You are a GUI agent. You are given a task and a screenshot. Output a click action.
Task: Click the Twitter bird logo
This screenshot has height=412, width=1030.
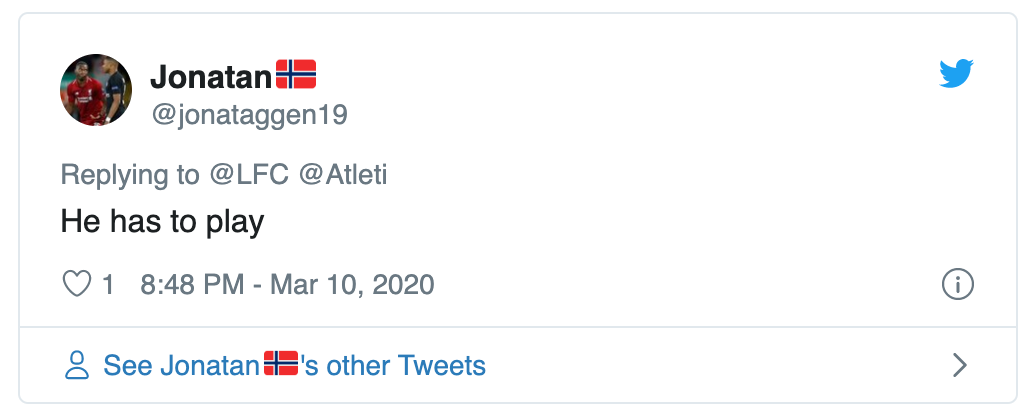(957, 74)
